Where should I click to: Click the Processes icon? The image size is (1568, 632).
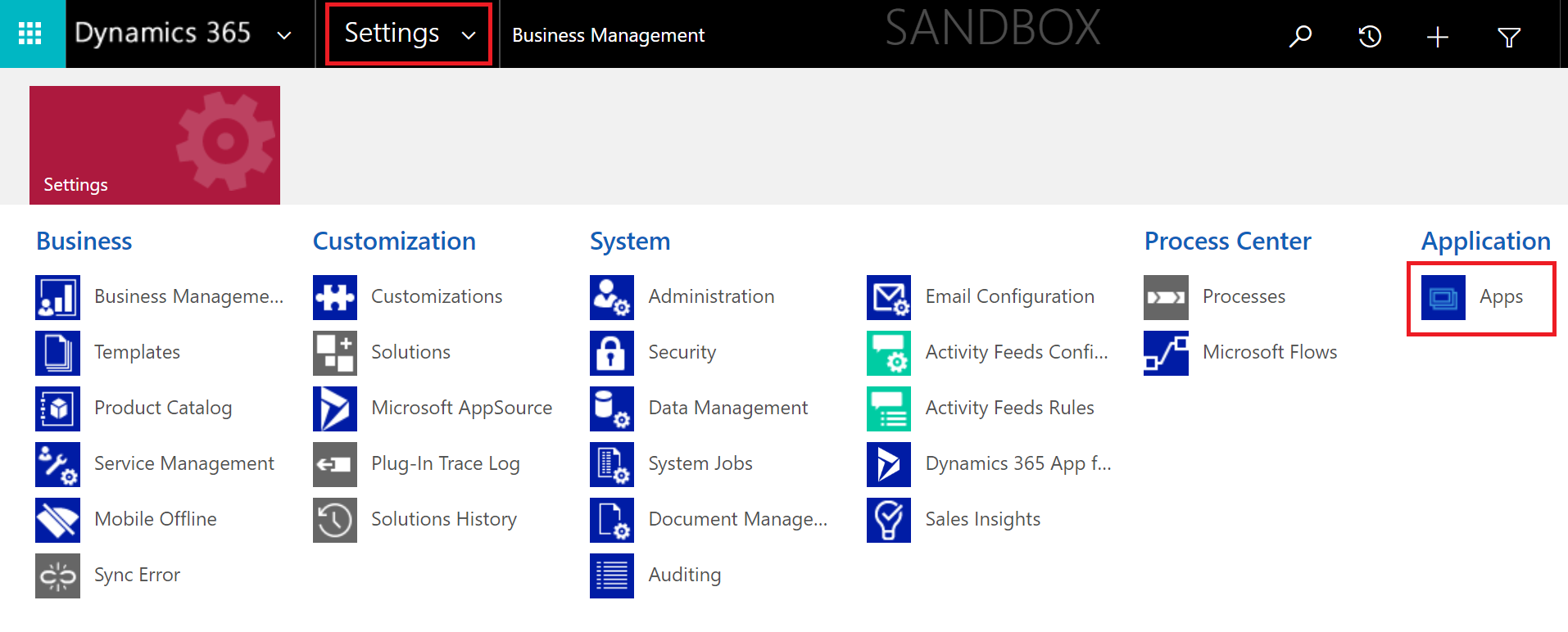[x=1166, y=297]
